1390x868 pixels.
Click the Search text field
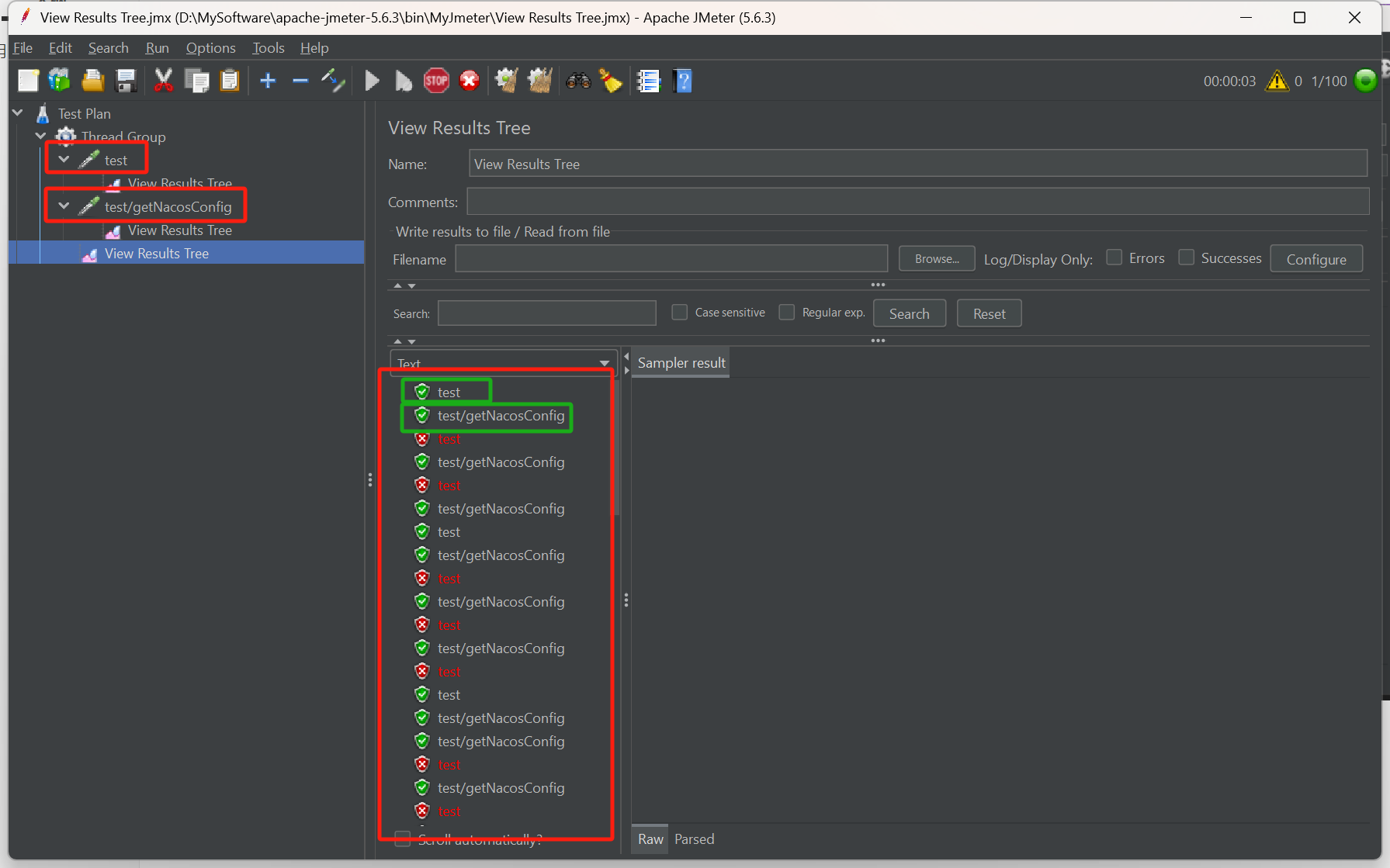click(547, 313)
